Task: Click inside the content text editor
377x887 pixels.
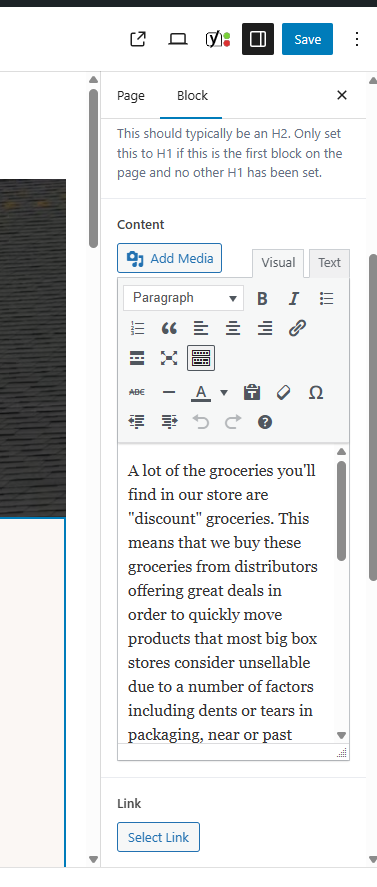Action: pos(226,593)
